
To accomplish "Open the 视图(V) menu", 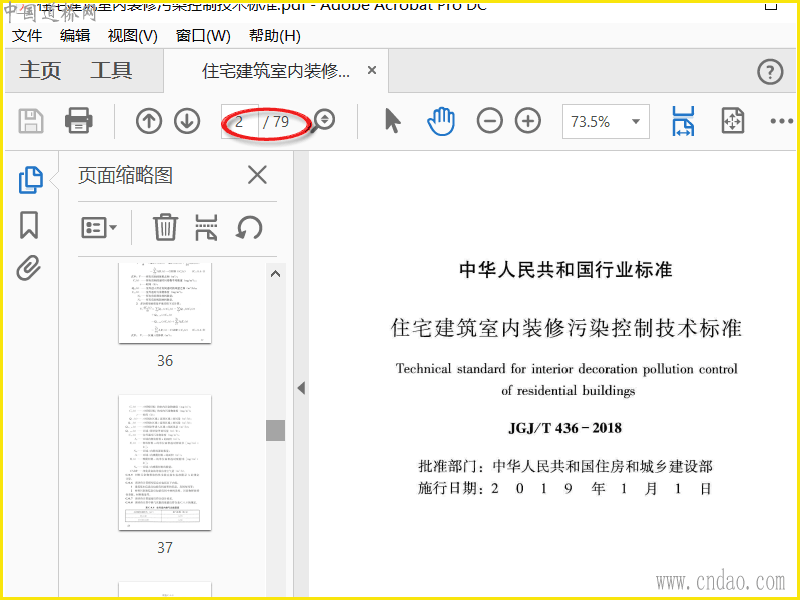I will (133, 36).
